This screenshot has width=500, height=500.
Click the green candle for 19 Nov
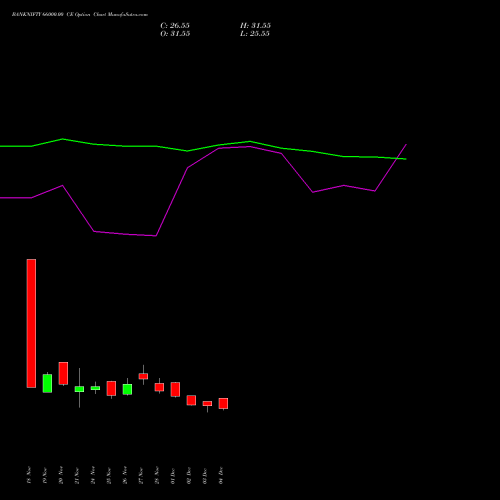[47, 383]
